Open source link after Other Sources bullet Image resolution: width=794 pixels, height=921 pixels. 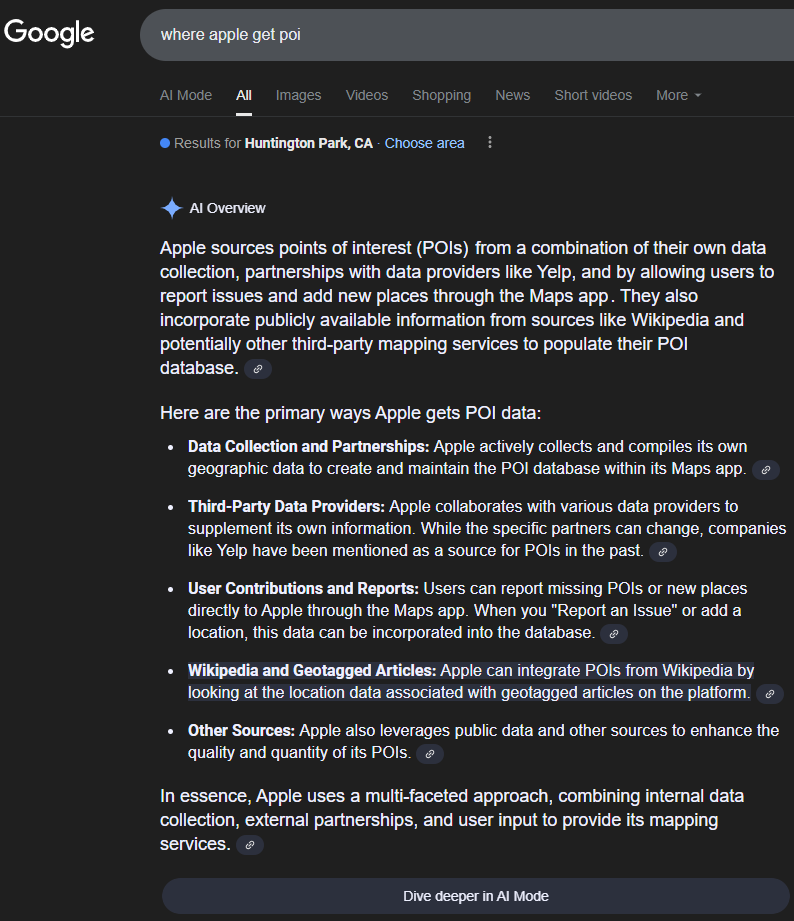(430, 754)
